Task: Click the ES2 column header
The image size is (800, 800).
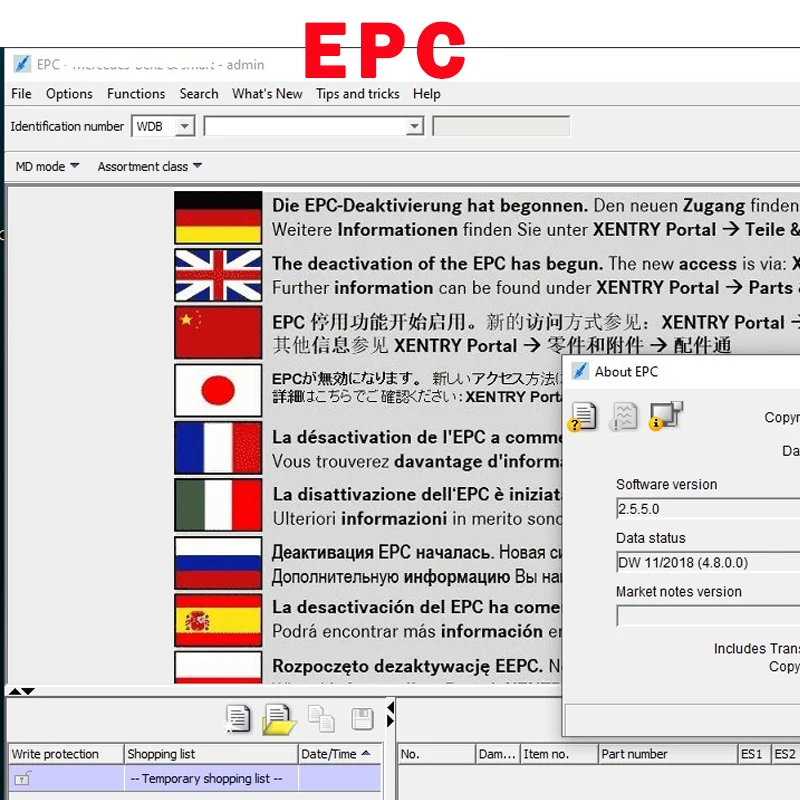Action: coord(786,754)
